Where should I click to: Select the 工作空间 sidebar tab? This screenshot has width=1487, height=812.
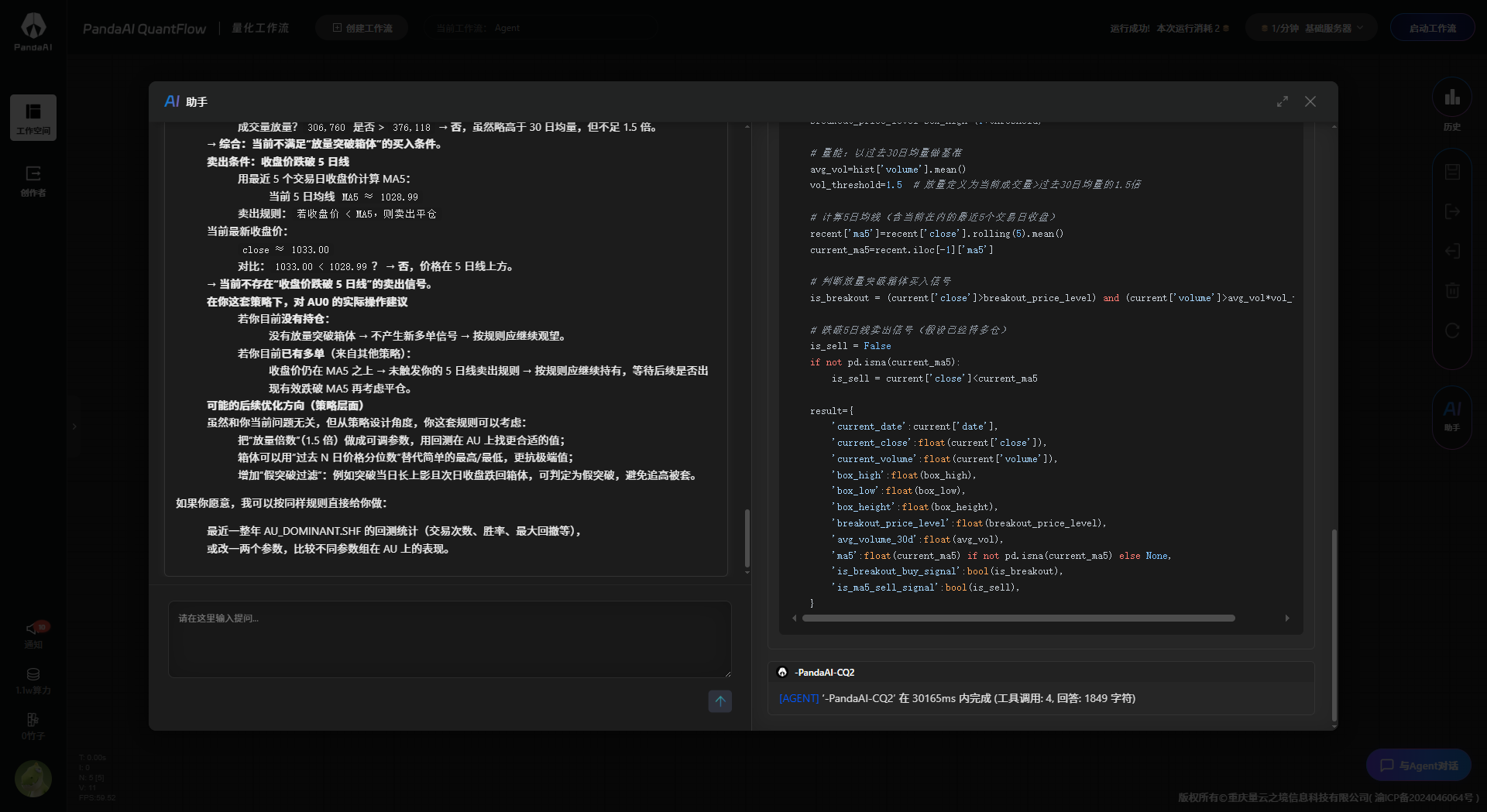(x=33, y=118)
